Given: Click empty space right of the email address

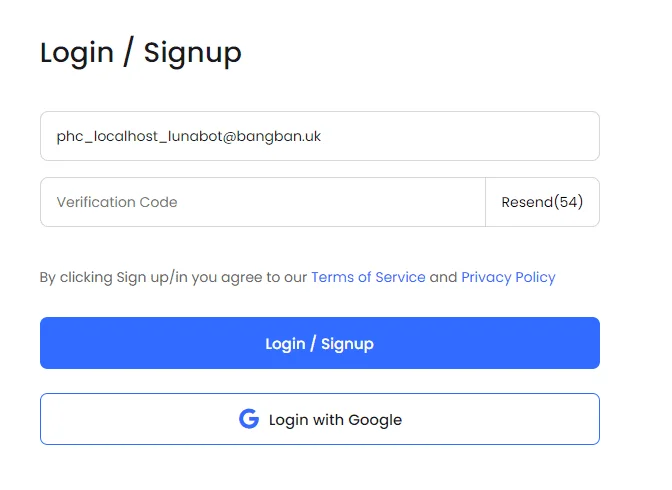Looking at the screenshot, I should (459, 136).
